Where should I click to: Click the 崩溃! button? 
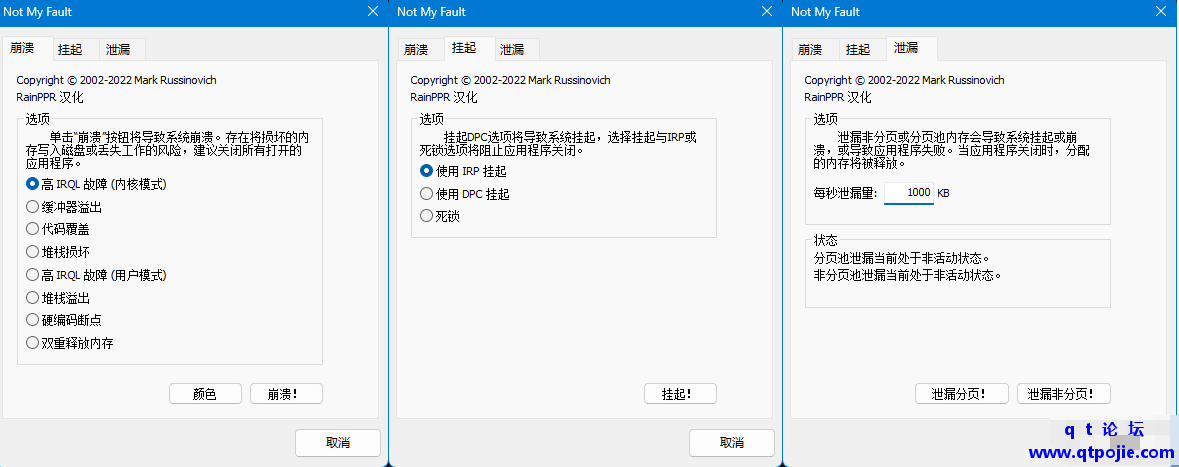(x=286, y=393)
